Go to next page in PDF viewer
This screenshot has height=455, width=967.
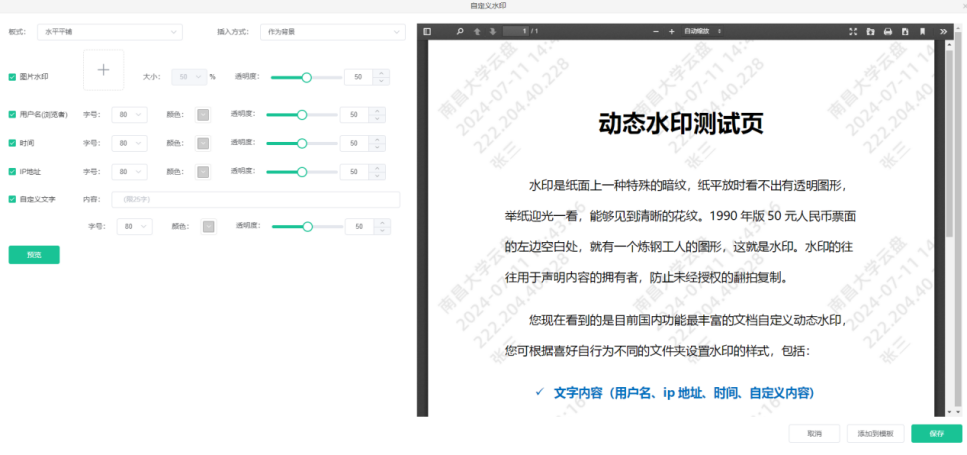point(493,31)
